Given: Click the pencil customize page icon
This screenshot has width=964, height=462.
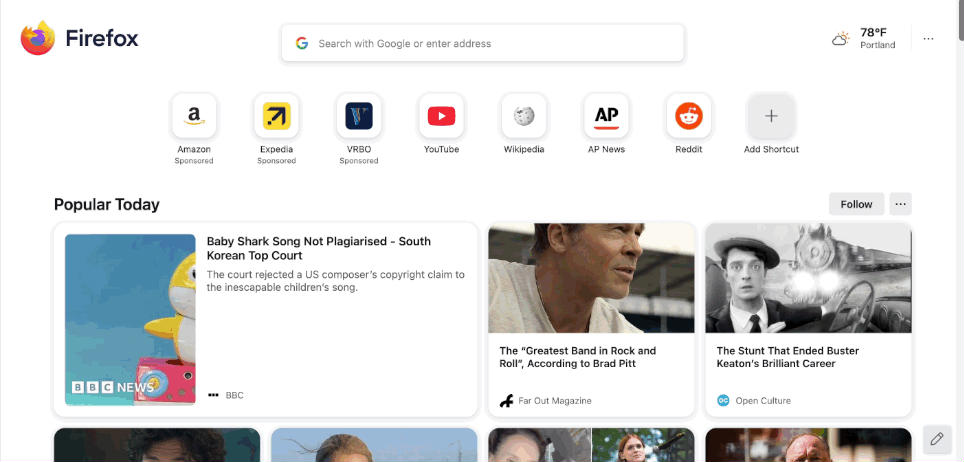Looking at the screenshot, I should pos(937,439).
